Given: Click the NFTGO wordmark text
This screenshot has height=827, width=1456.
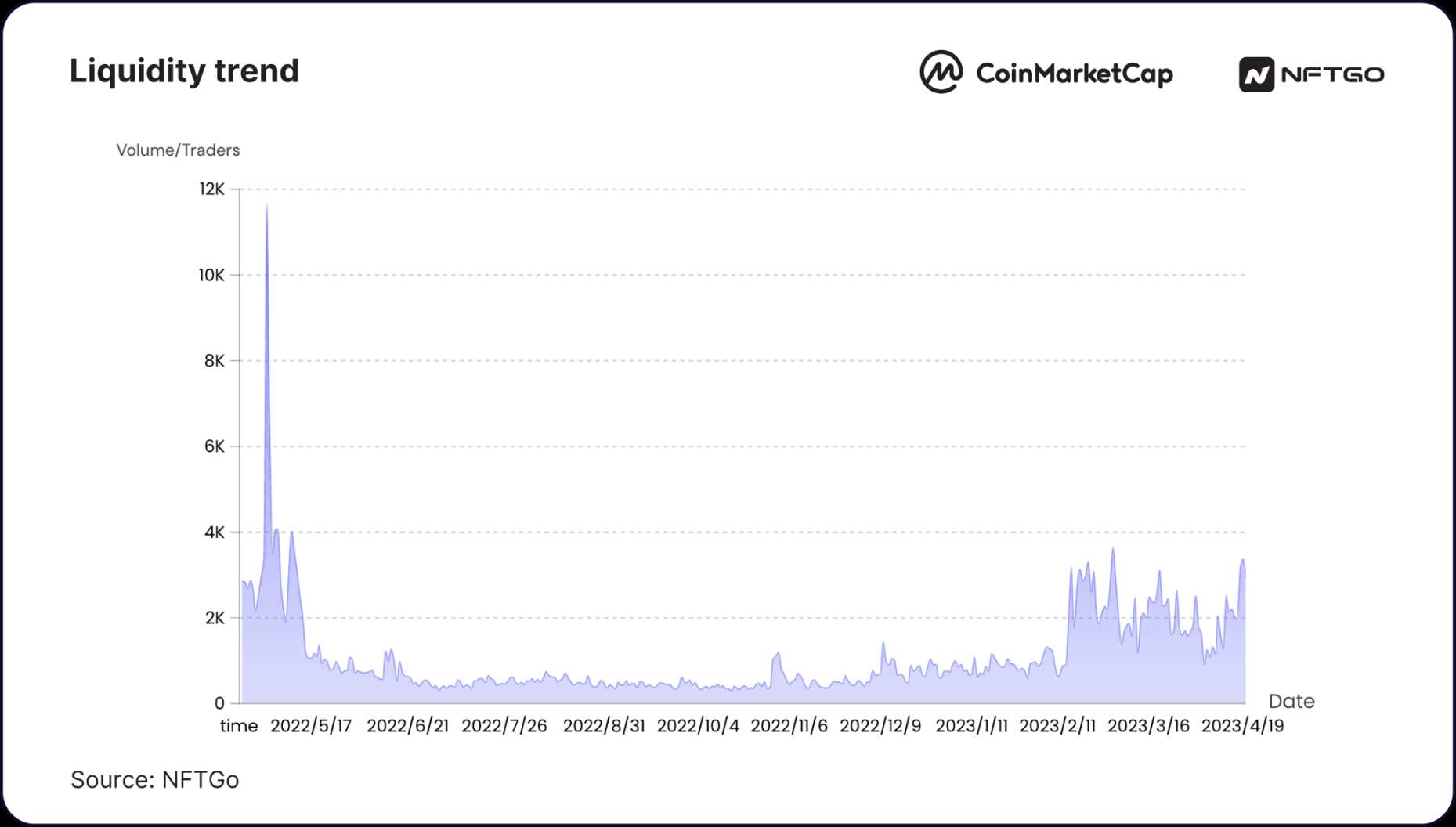Looking at the screenshot, I should [1332, 74].
